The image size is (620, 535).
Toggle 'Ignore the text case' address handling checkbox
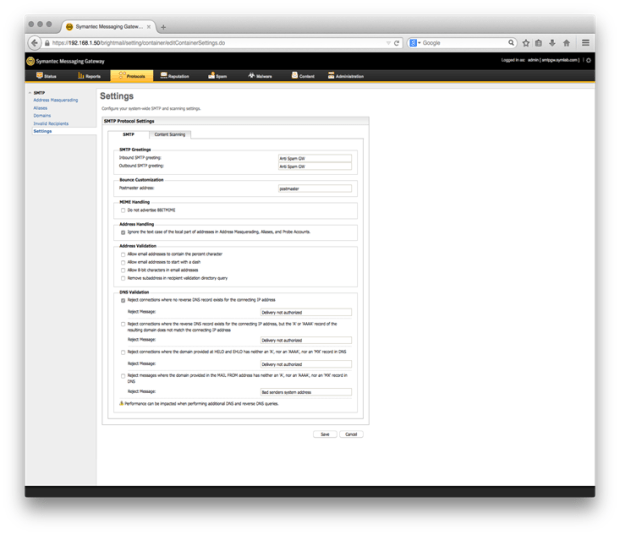[123, 232]
